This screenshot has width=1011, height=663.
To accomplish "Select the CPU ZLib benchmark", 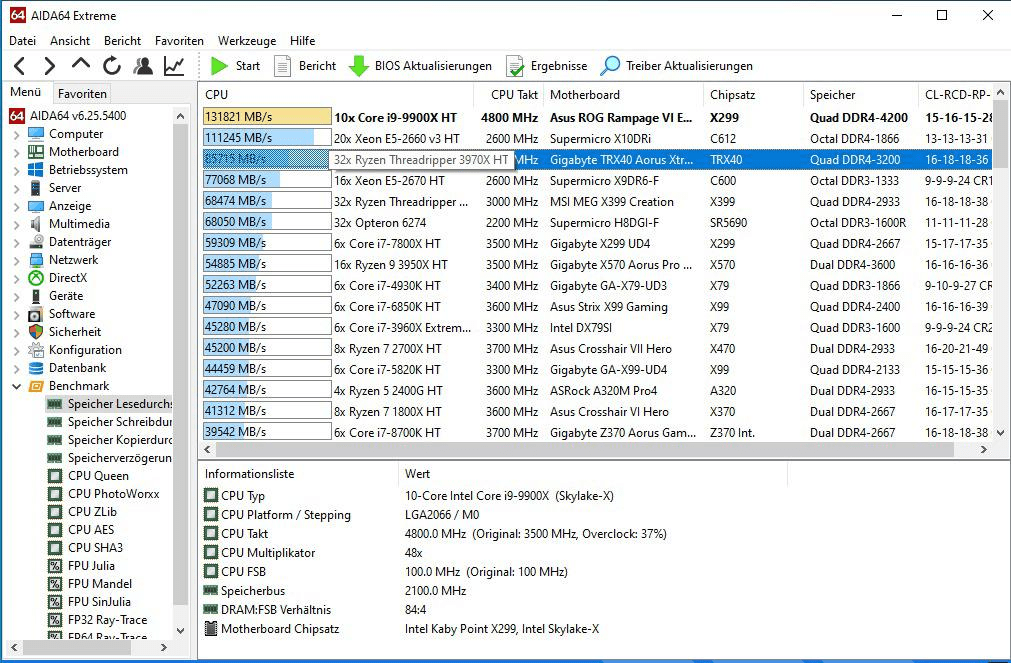I will coord(83,512).
